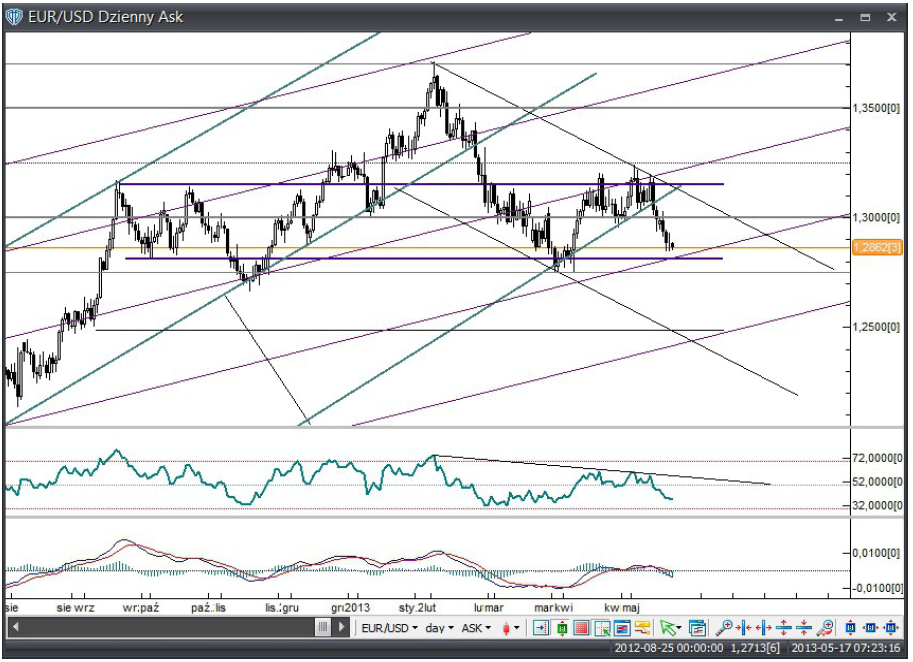Click the scrollbar right arrow button

(x=342, y=627)
